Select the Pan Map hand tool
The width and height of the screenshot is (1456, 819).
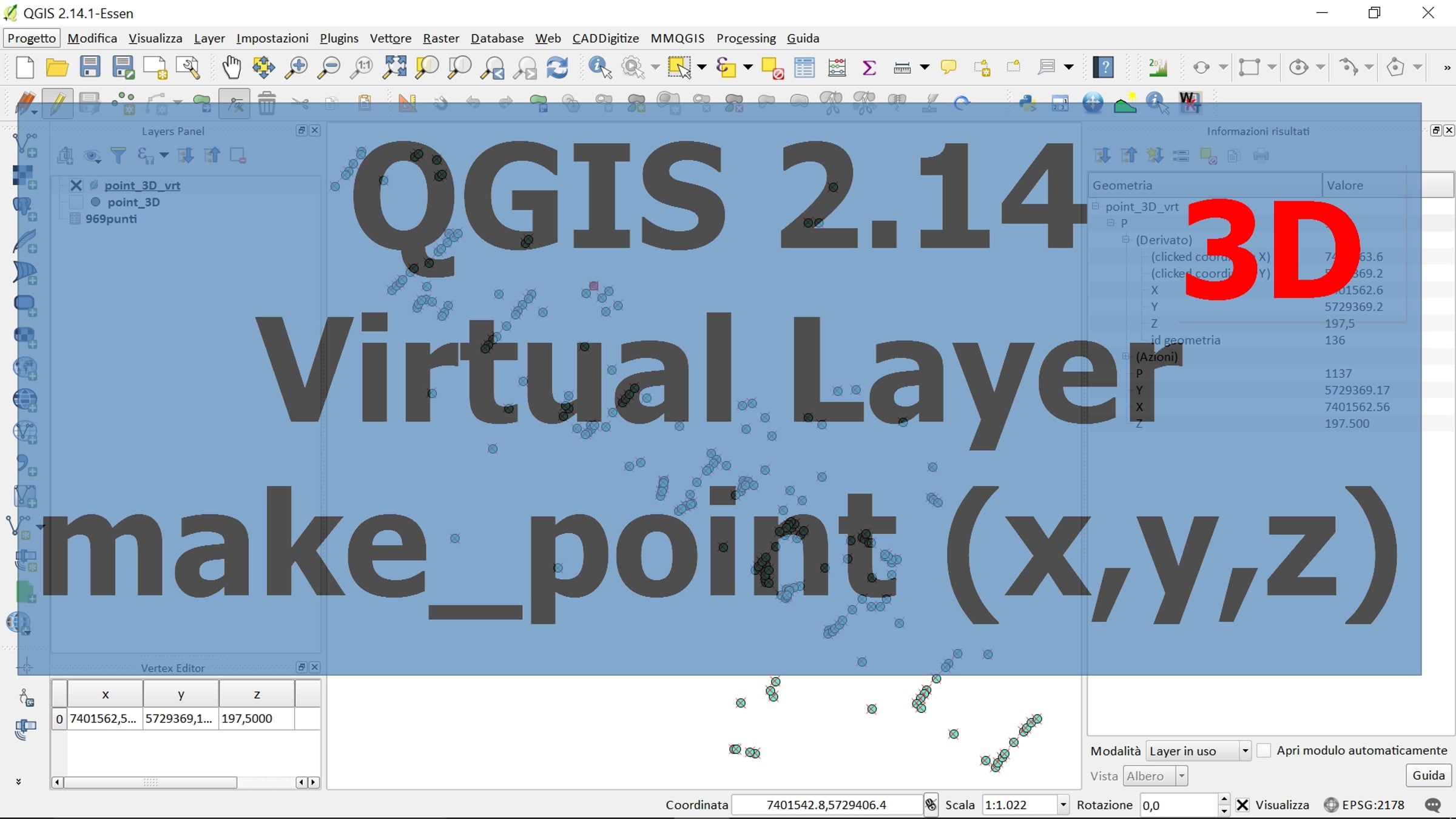(231, 67)
